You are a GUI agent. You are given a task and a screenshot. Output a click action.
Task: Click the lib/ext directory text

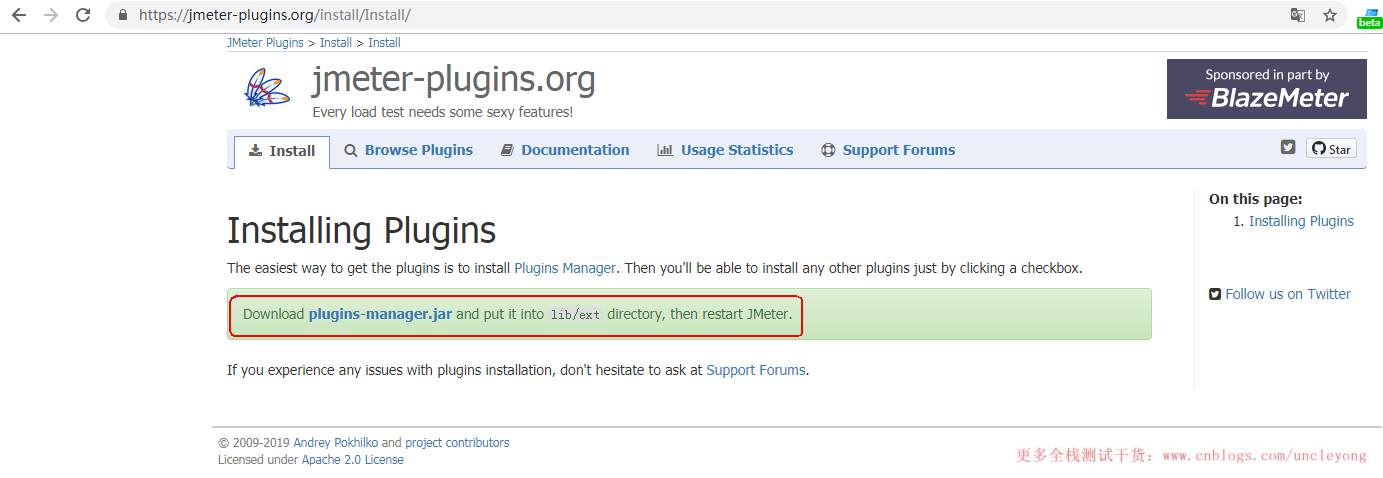[x=576, y=315]
